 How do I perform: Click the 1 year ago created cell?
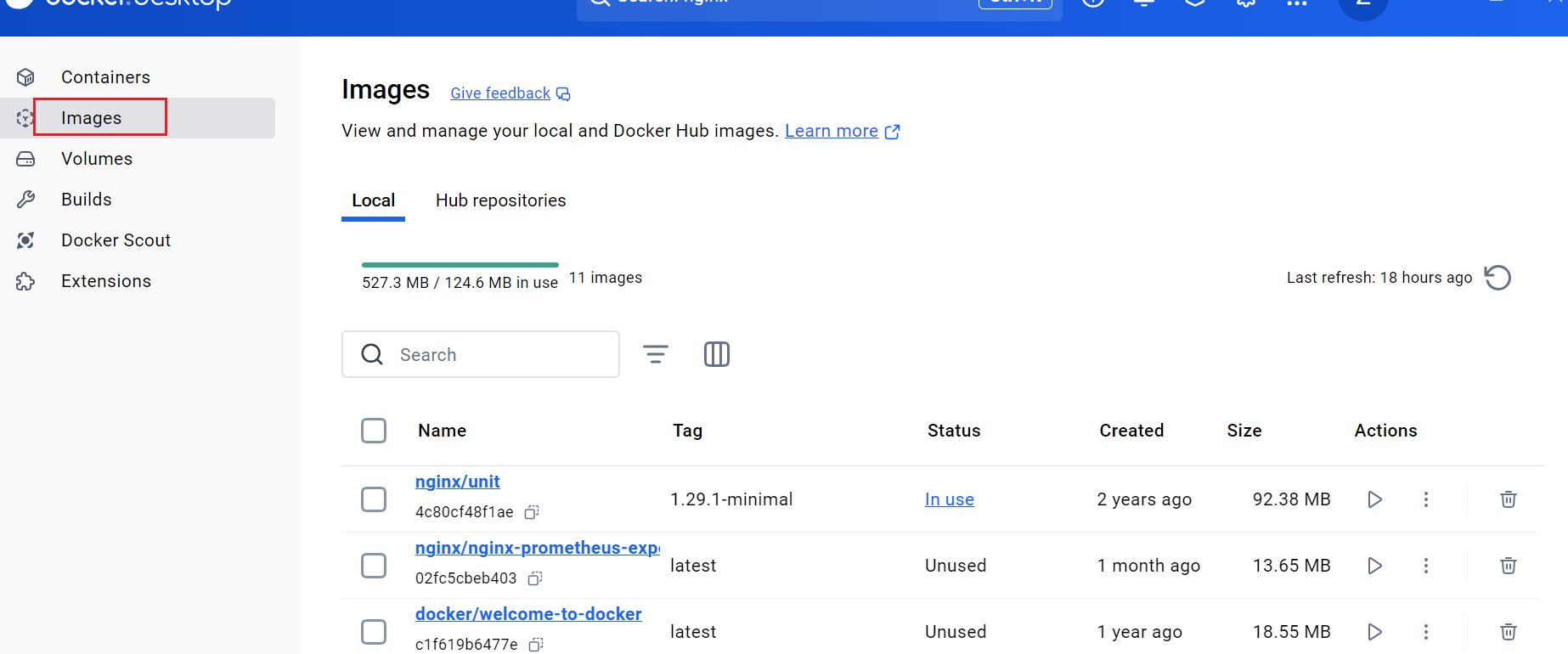coord(1139,632)
